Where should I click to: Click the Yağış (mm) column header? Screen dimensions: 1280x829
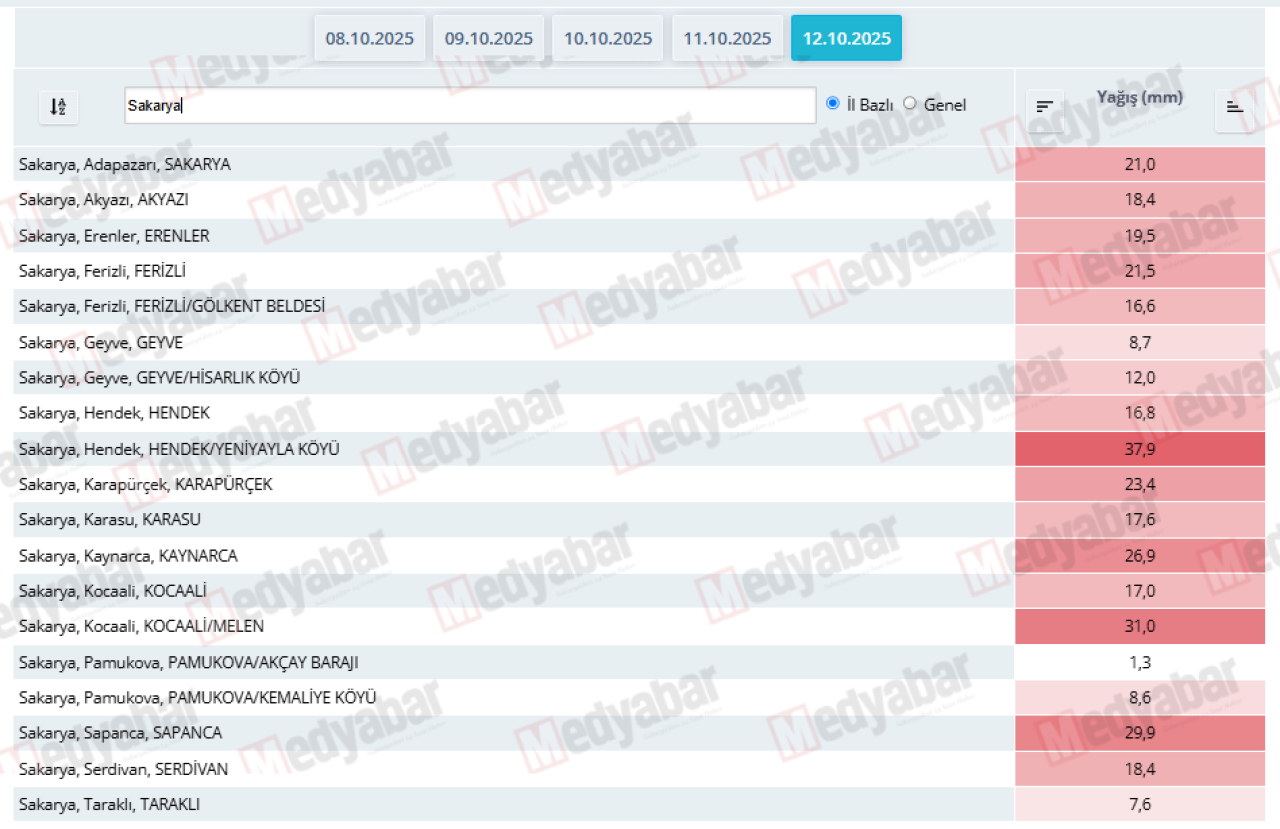tap(1139, 98)
